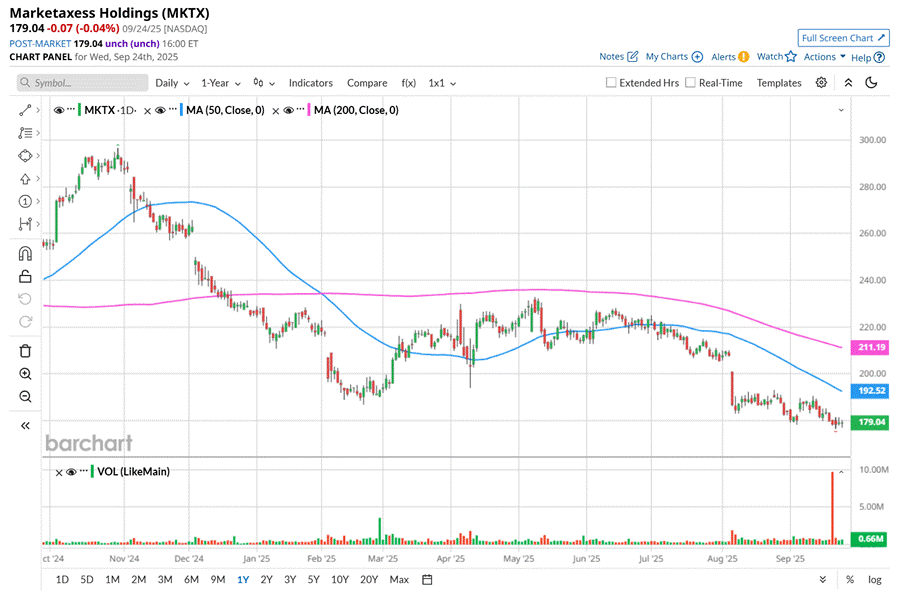Select the measurement range tool
Image resolution: width=904 pixels, height=594 pixels.
pyautogui.click(x=25, y=224)
